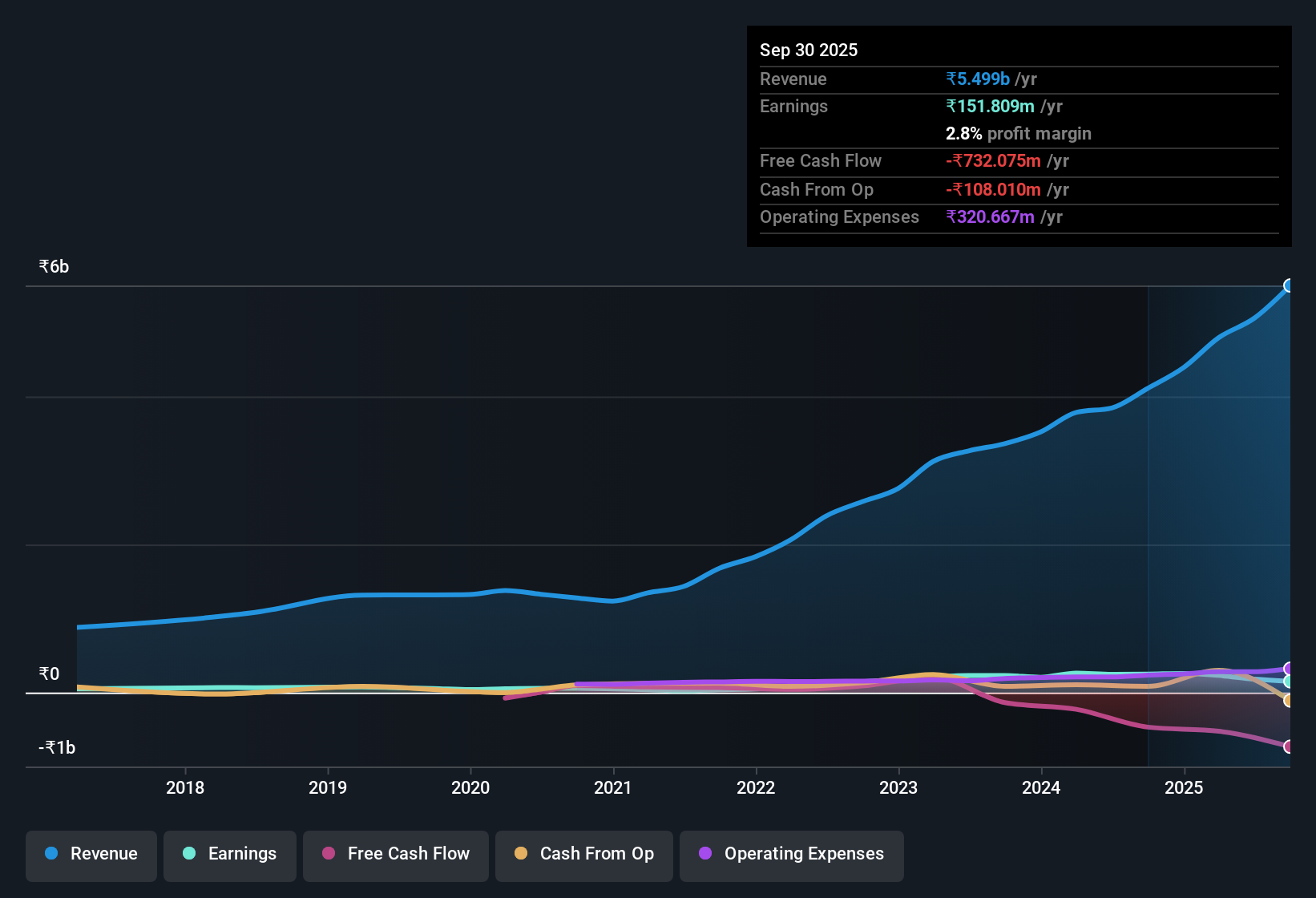Select the 2021 year label on the axis
The height and width of the screenshot is (898, 1316).
click(613, 788)
